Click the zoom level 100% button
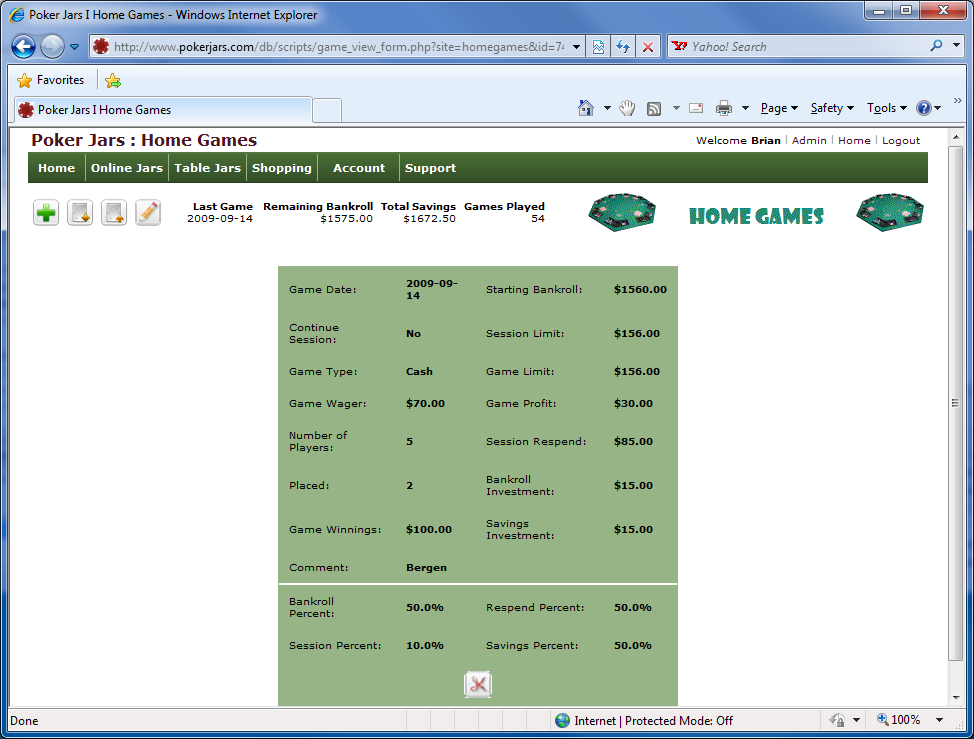This screenshot has height=739, width=974. click(x=899, y=720)
